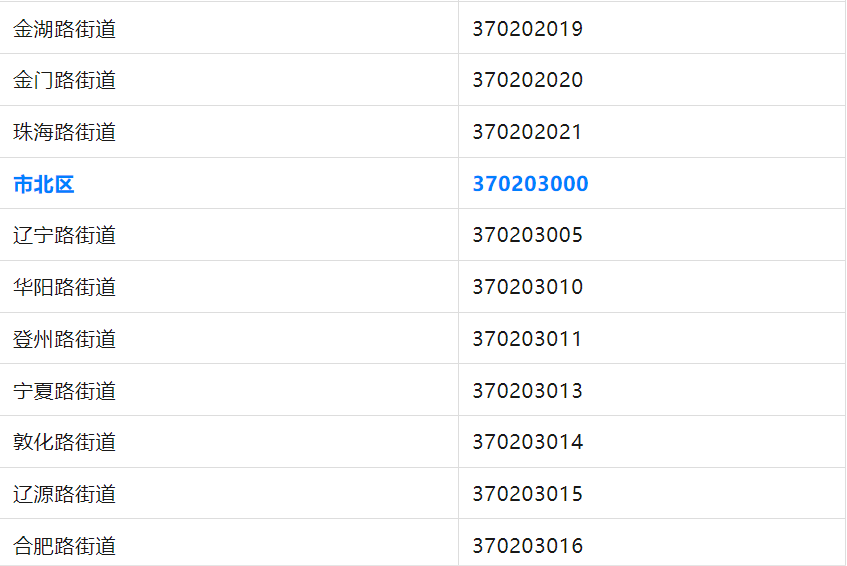The width and height of the screenshot is (847, 566).
Task: Click code 370202019
Action: [x=527, y=29]
